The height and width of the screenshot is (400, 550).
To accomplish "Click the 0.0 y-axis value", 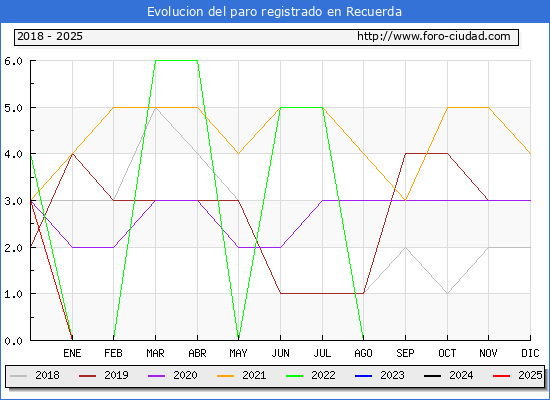I will (x=13, y=341).
